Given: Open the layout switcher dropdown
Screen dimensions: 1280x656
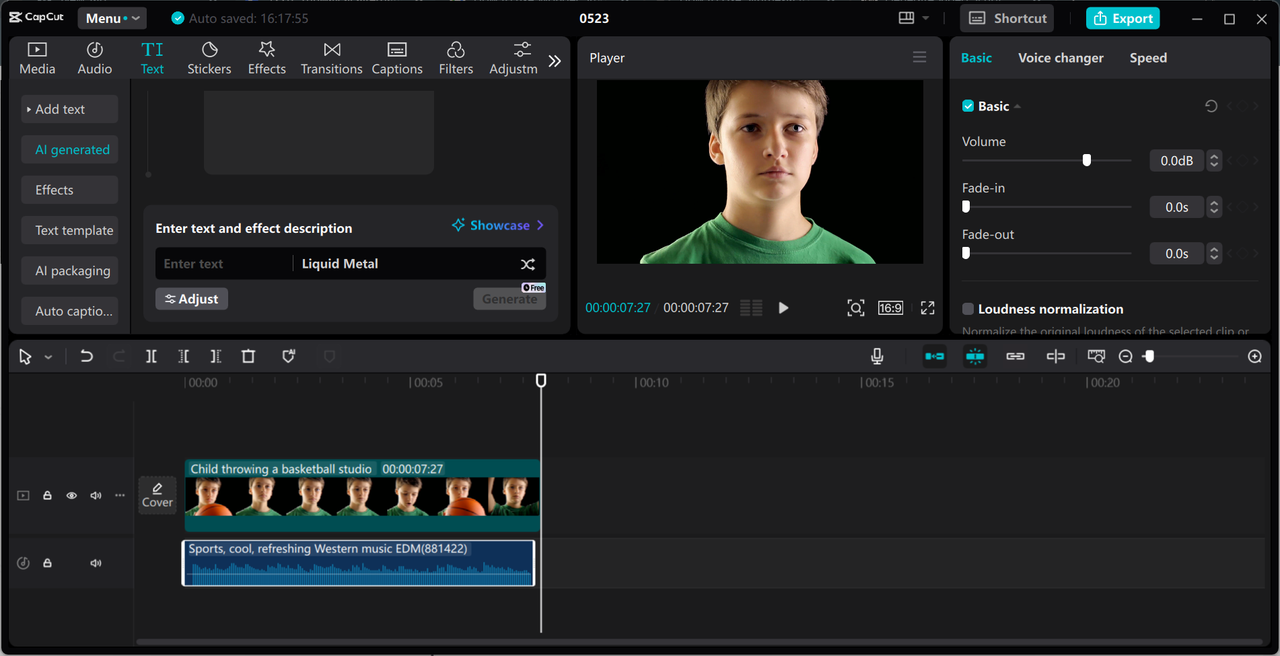Looking at the screenshot, I should coord(914,18).
